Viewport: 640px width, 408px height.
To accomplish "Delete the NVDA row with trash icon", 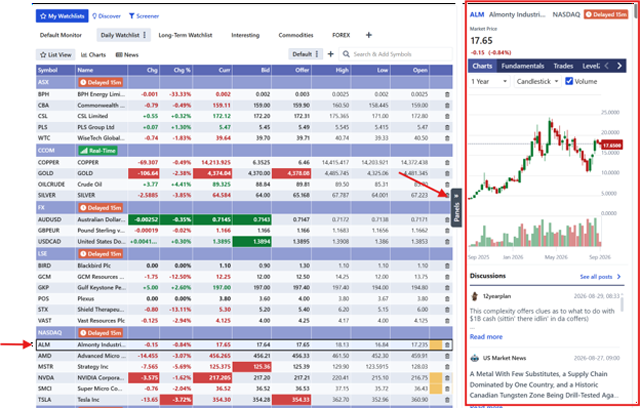I will (x=447, y=378).
